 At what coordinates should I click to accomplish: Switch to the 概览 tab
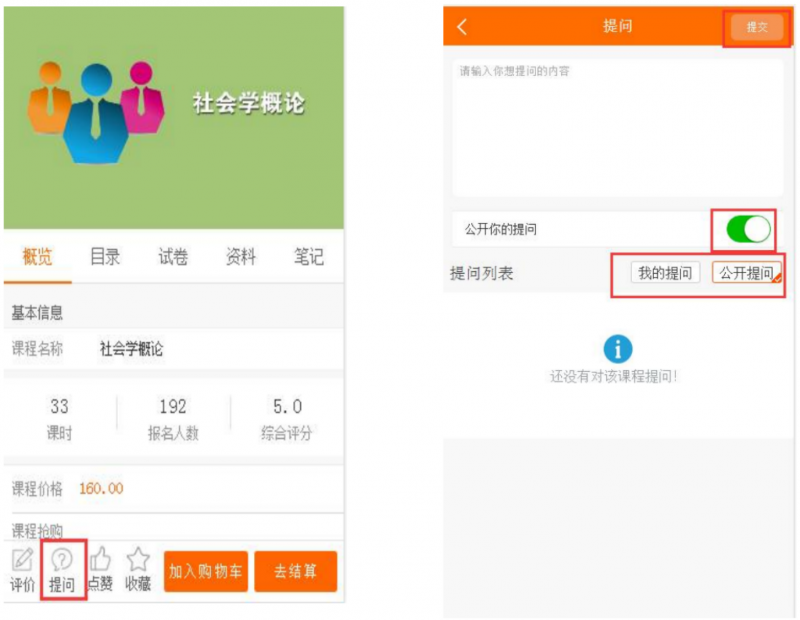(x=37, y=257)
